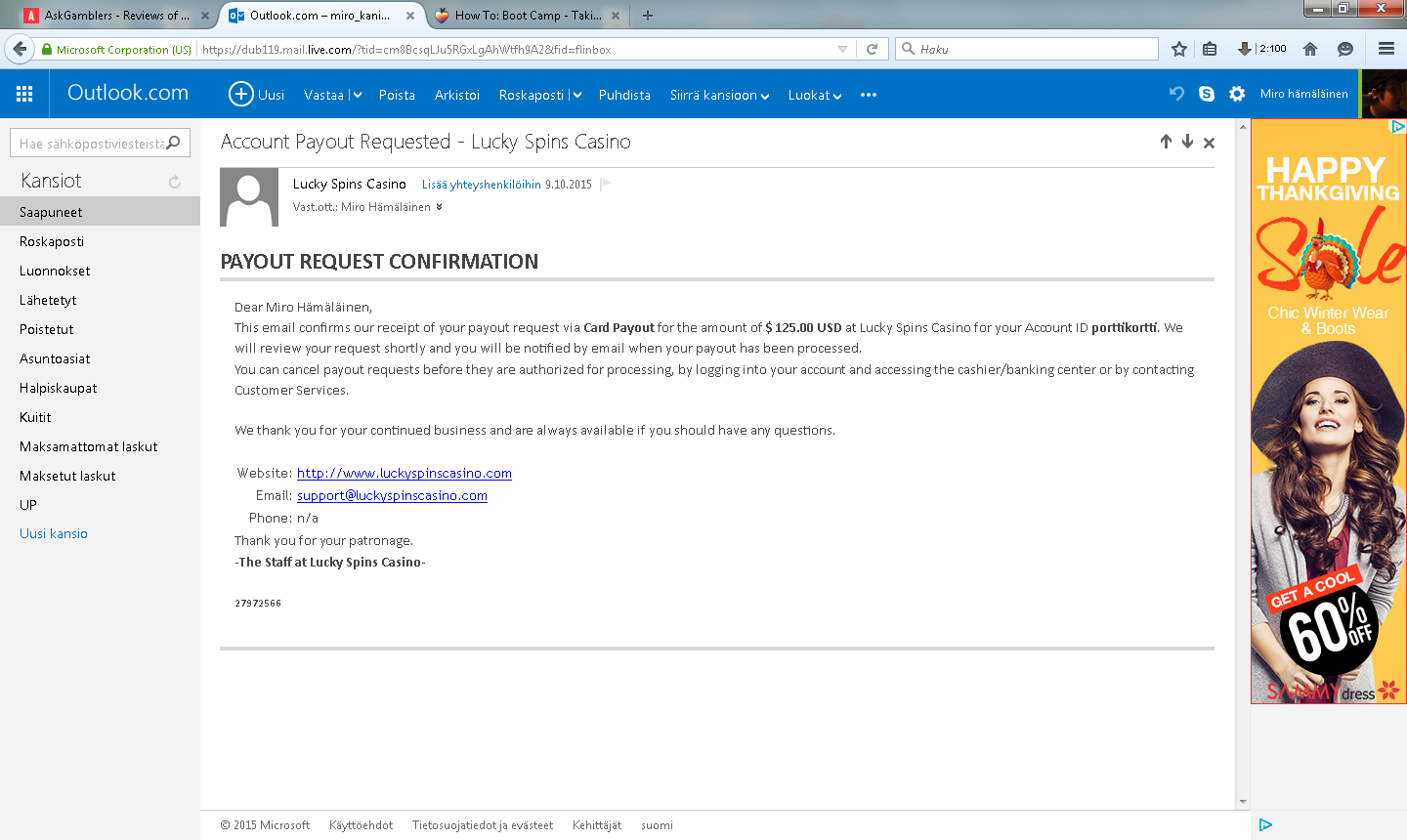Click Lisää yhteyshenkilöihin link

pos(482,184)
